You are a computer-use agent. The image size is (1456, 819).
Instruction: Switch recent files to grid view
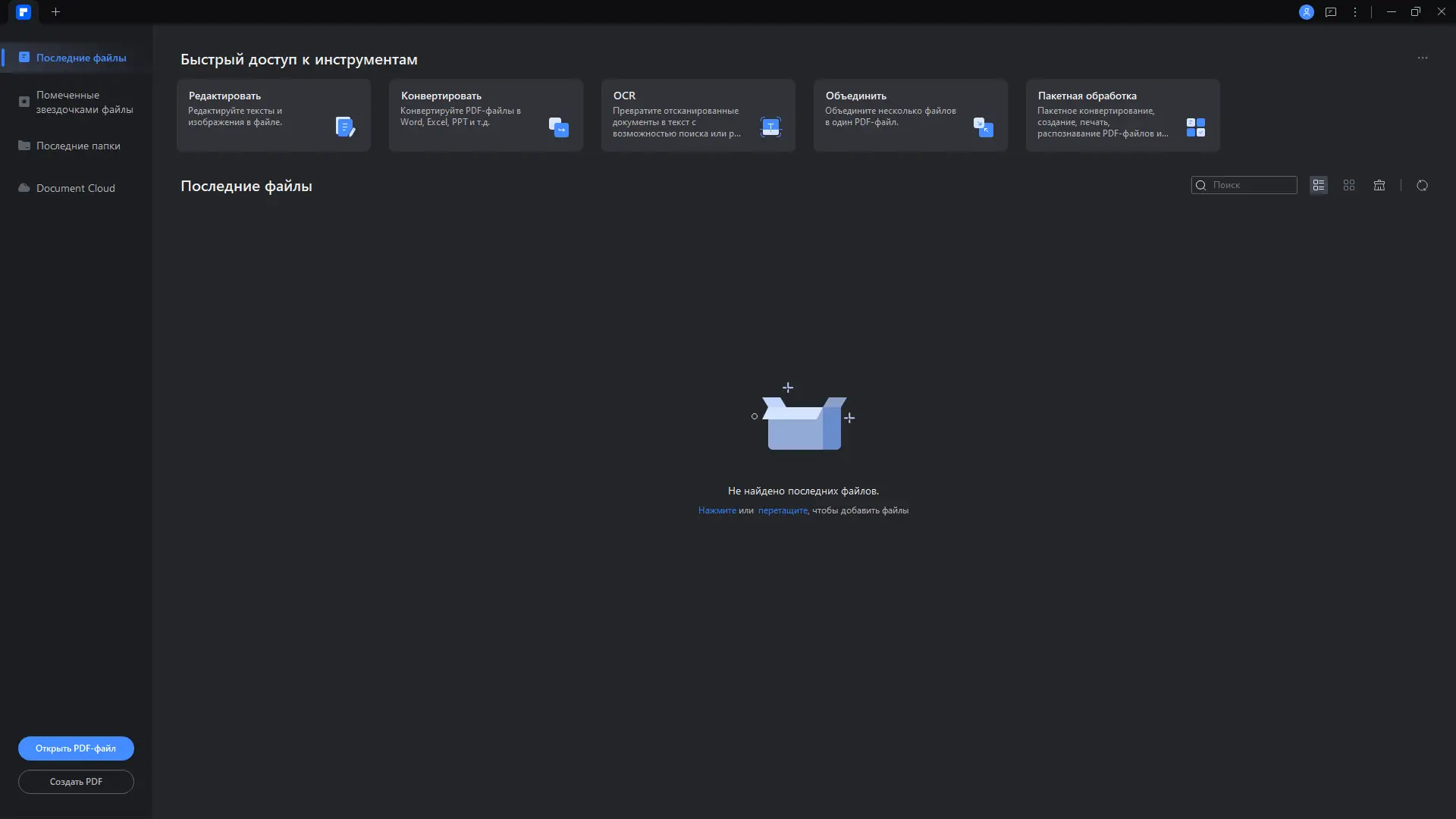(x=1349, y=186)
